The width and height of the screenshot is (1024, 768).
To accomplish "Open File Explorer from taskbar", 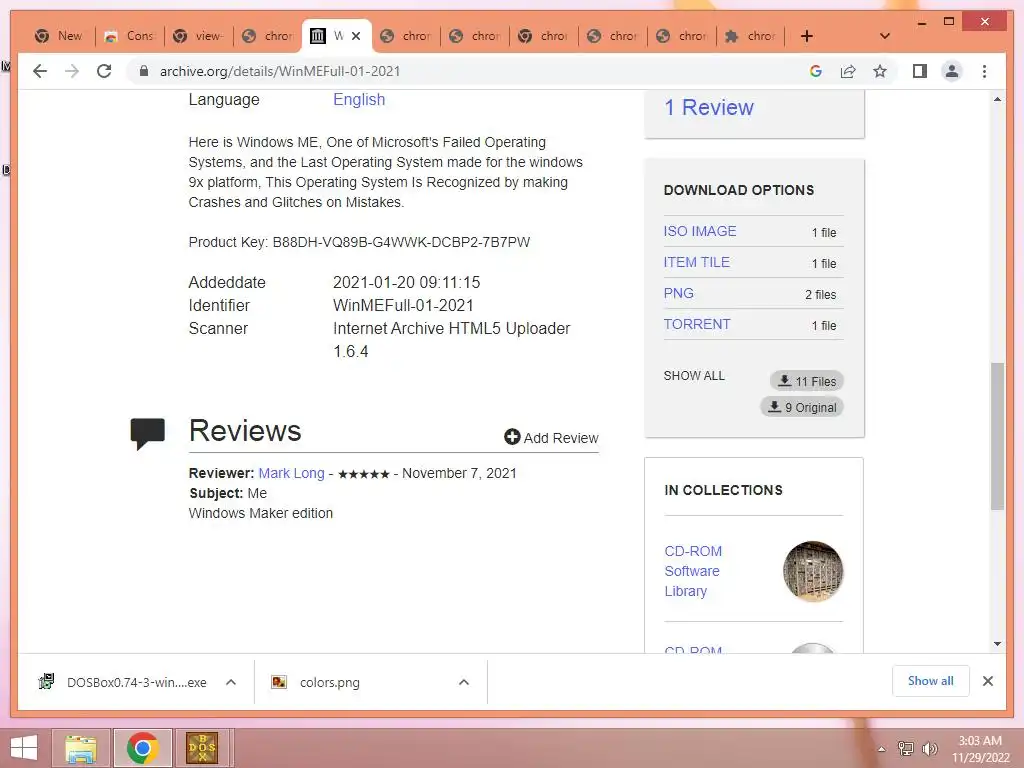I will 81,748.
